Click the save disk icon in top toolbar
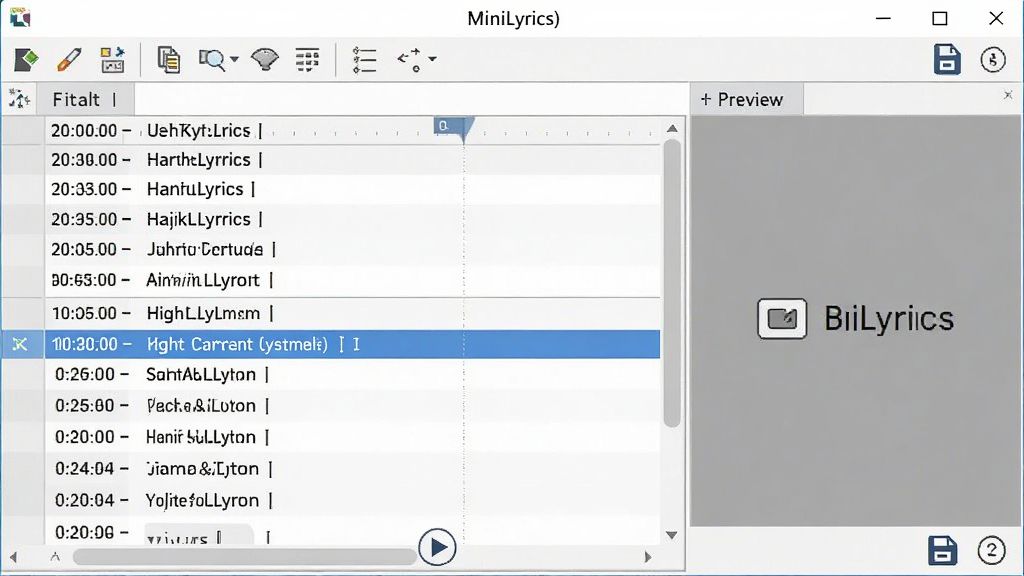Viewport: 1024px width, 576px height. point(946,59)
